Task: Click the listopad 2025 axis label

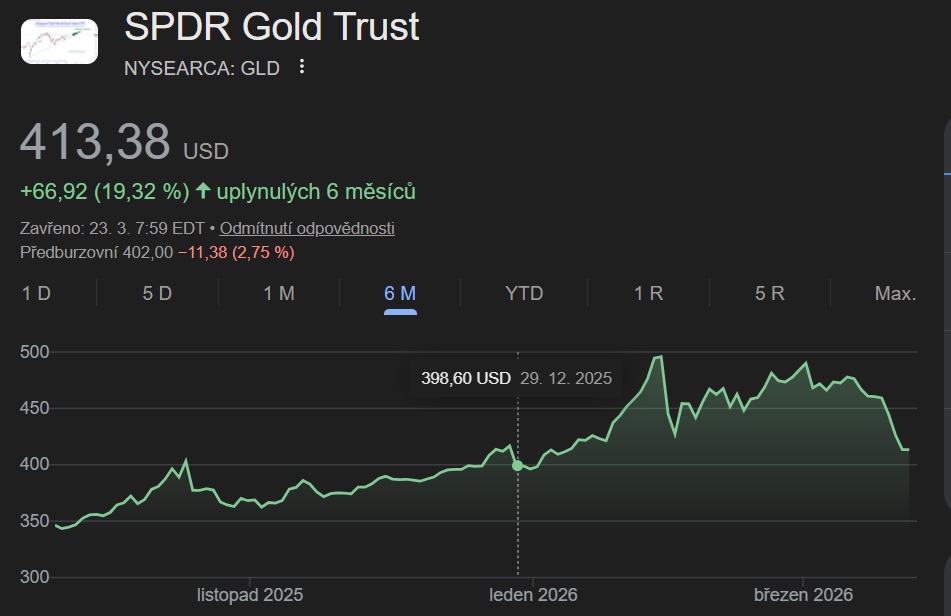Action: 250,594
